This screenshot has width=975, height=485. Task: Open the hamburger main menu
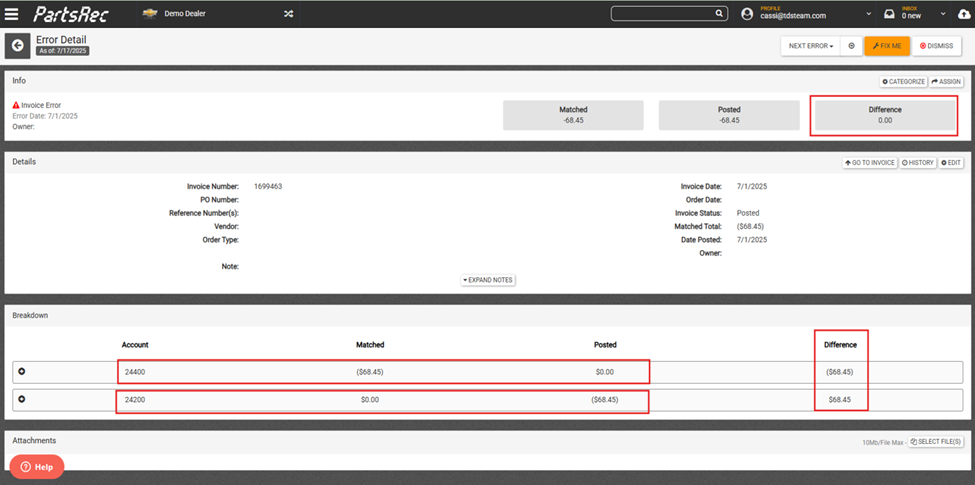[x=11, y=14]
